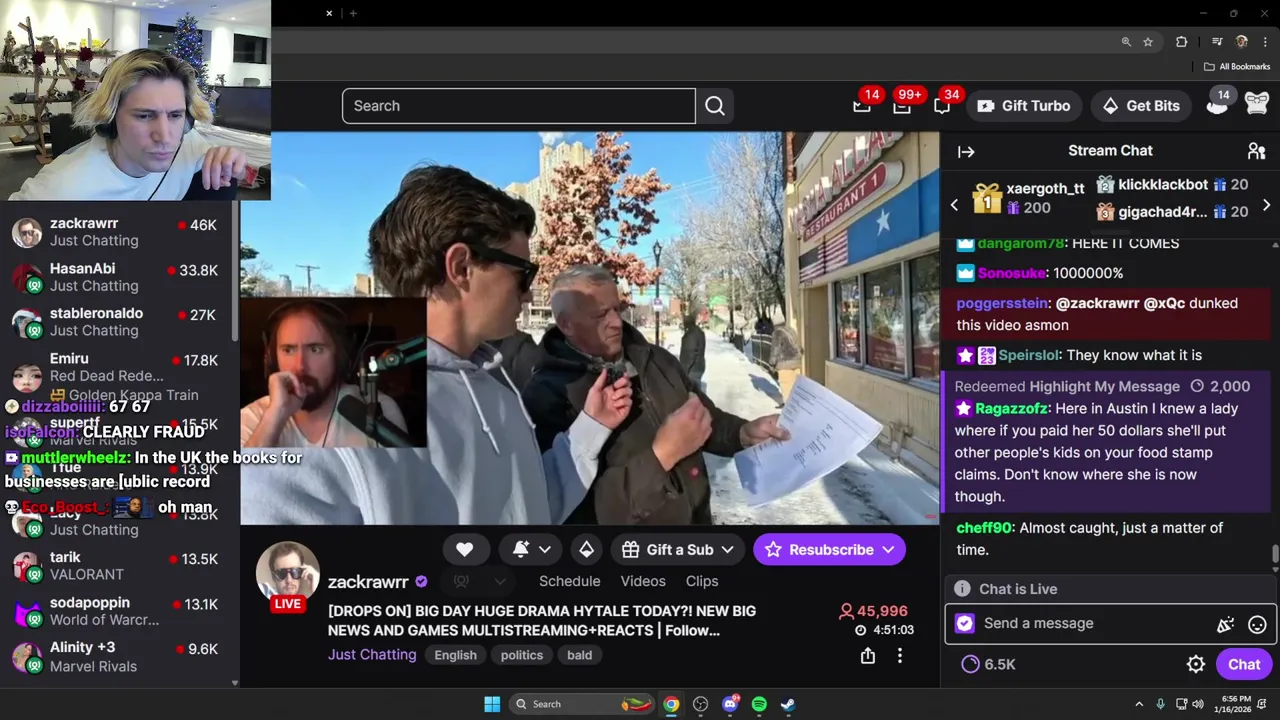The width and height of the screenshot is (1280, 720).
Task: Show previous gift leaderboard entries arrow
Action: tap(954, 205)
